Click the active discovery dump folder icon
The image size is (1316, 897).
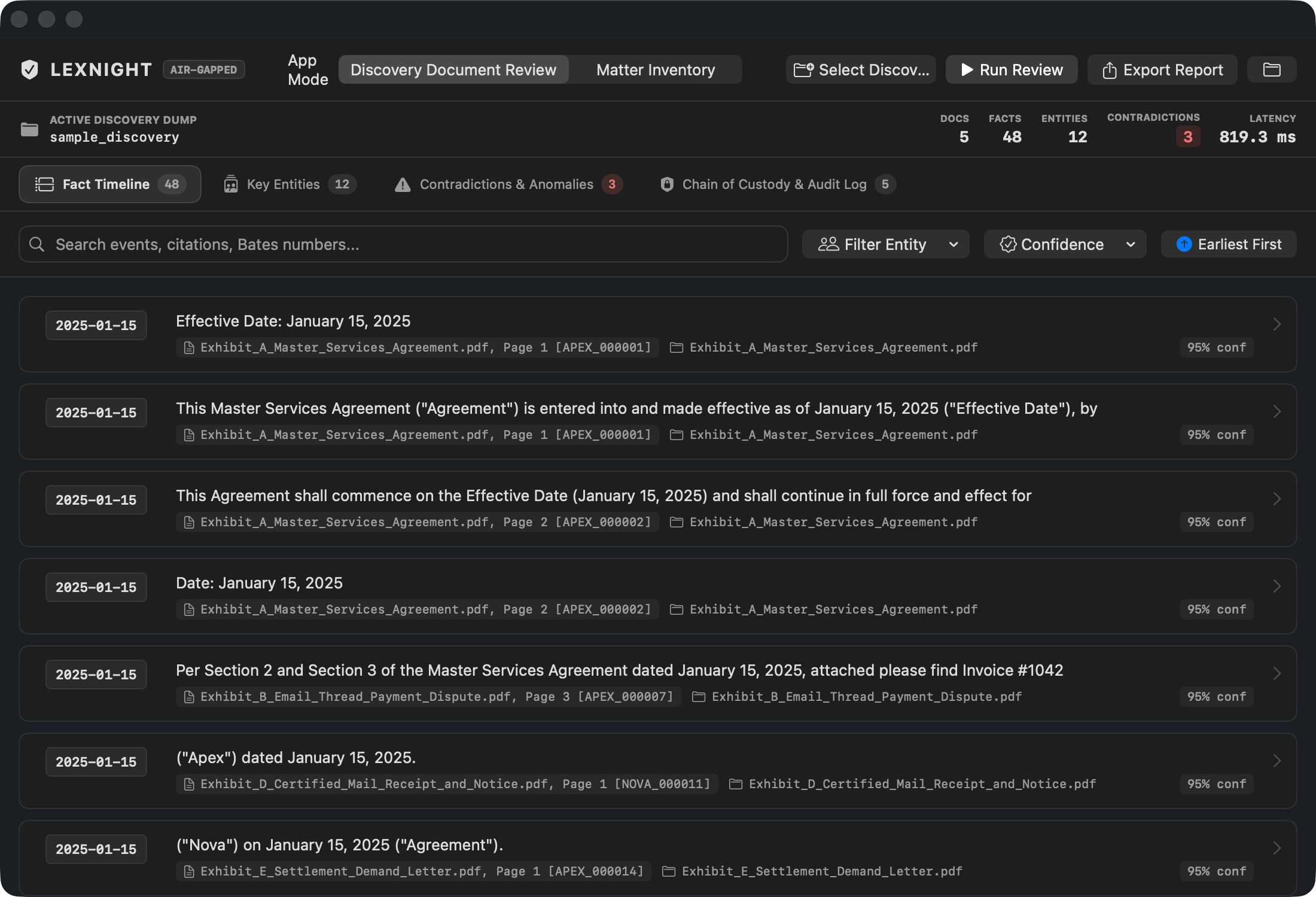29,129
